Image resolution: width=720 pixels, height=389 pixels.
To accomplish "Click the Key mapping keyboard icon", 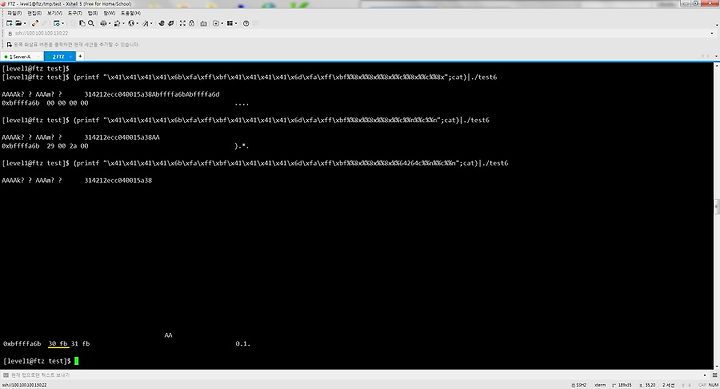I will click(x=203, y=23).
